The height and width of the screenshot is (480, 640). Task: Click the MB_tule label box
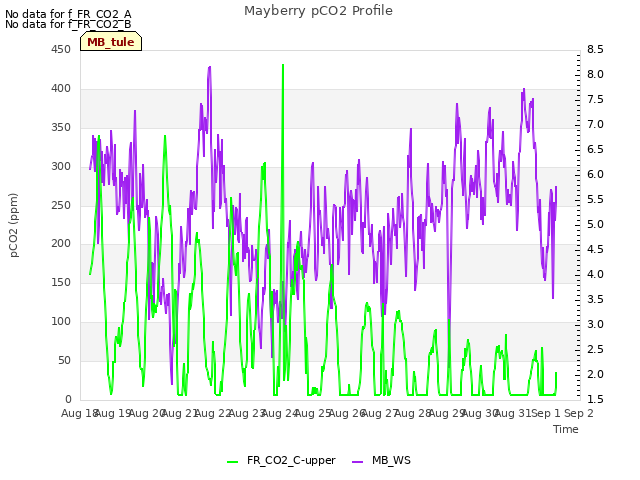pyautogui.click(x=111, y=42)
